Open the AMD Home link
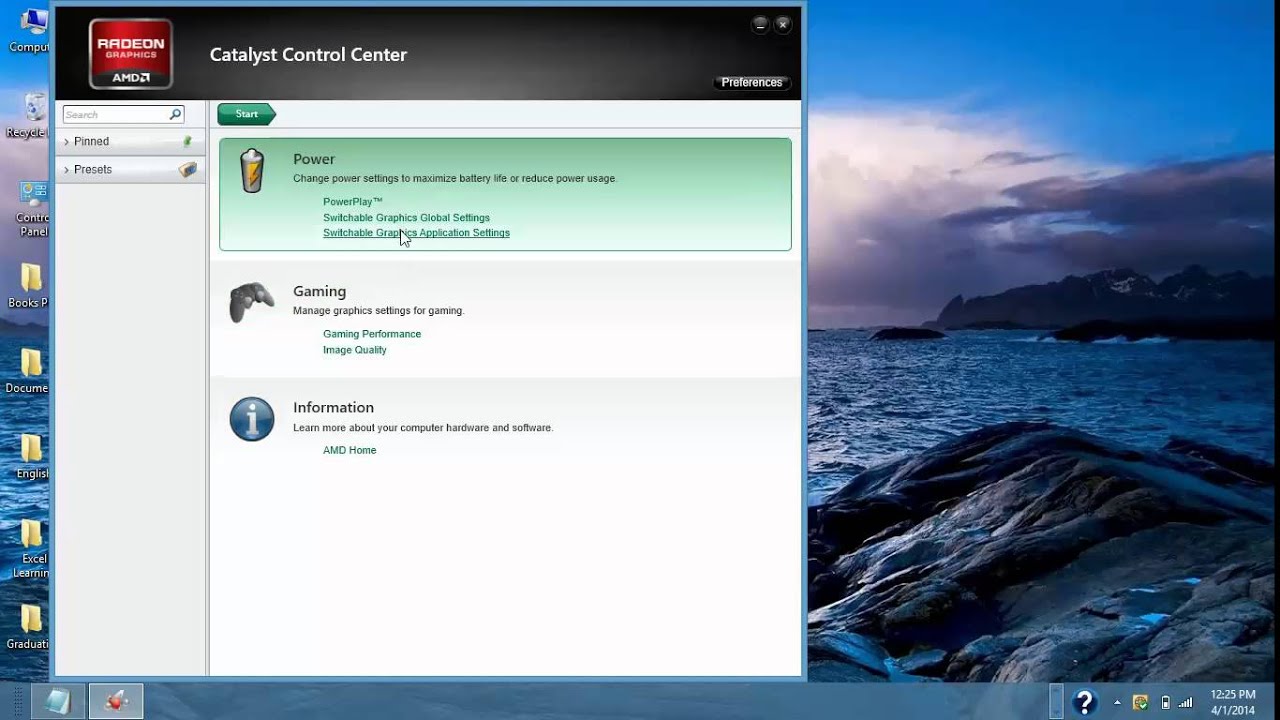Image resolution: width=1280 pixels, height=720 pixels. point(349,450)
